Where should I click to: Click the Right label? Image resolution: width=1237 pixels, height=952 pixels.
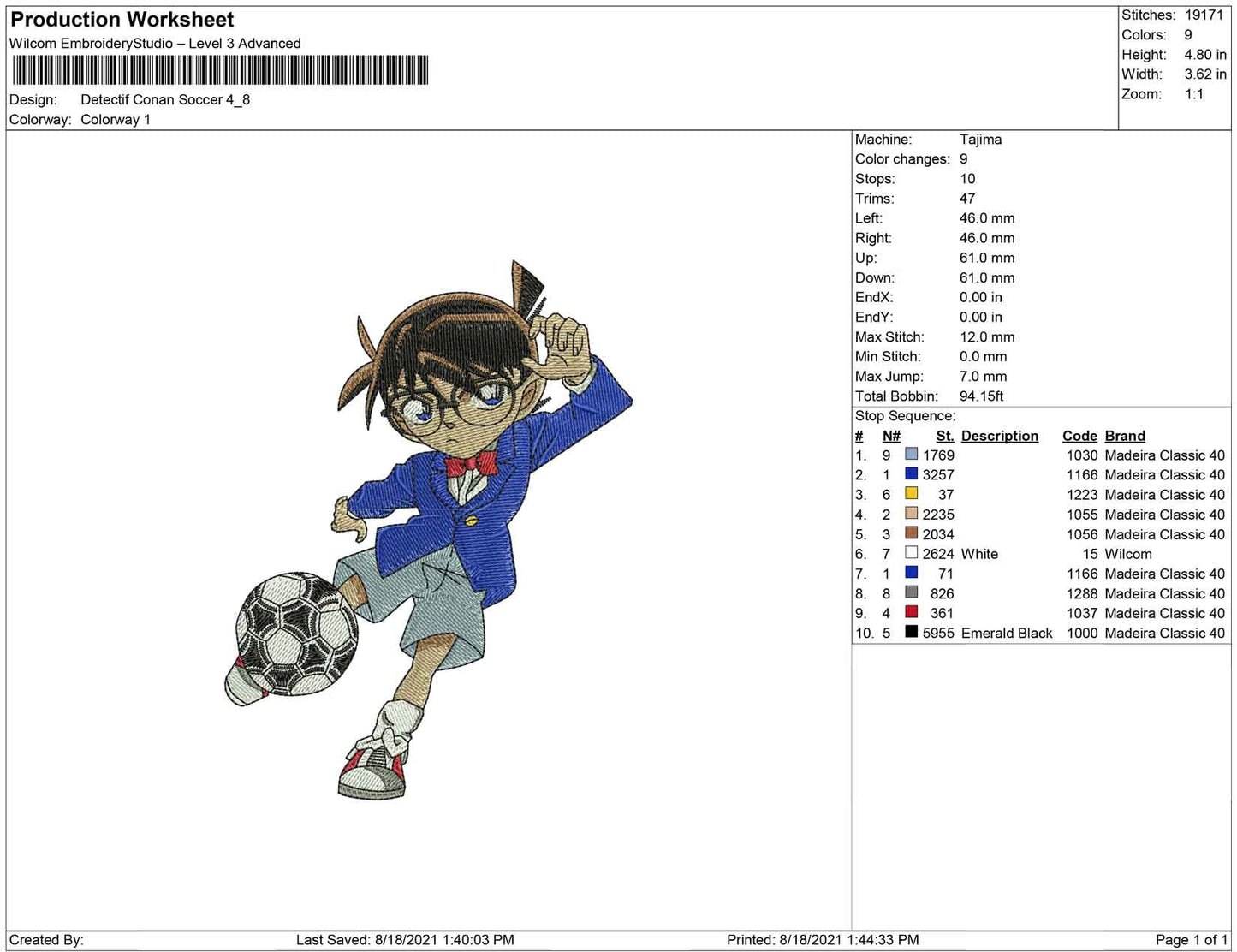873,238
